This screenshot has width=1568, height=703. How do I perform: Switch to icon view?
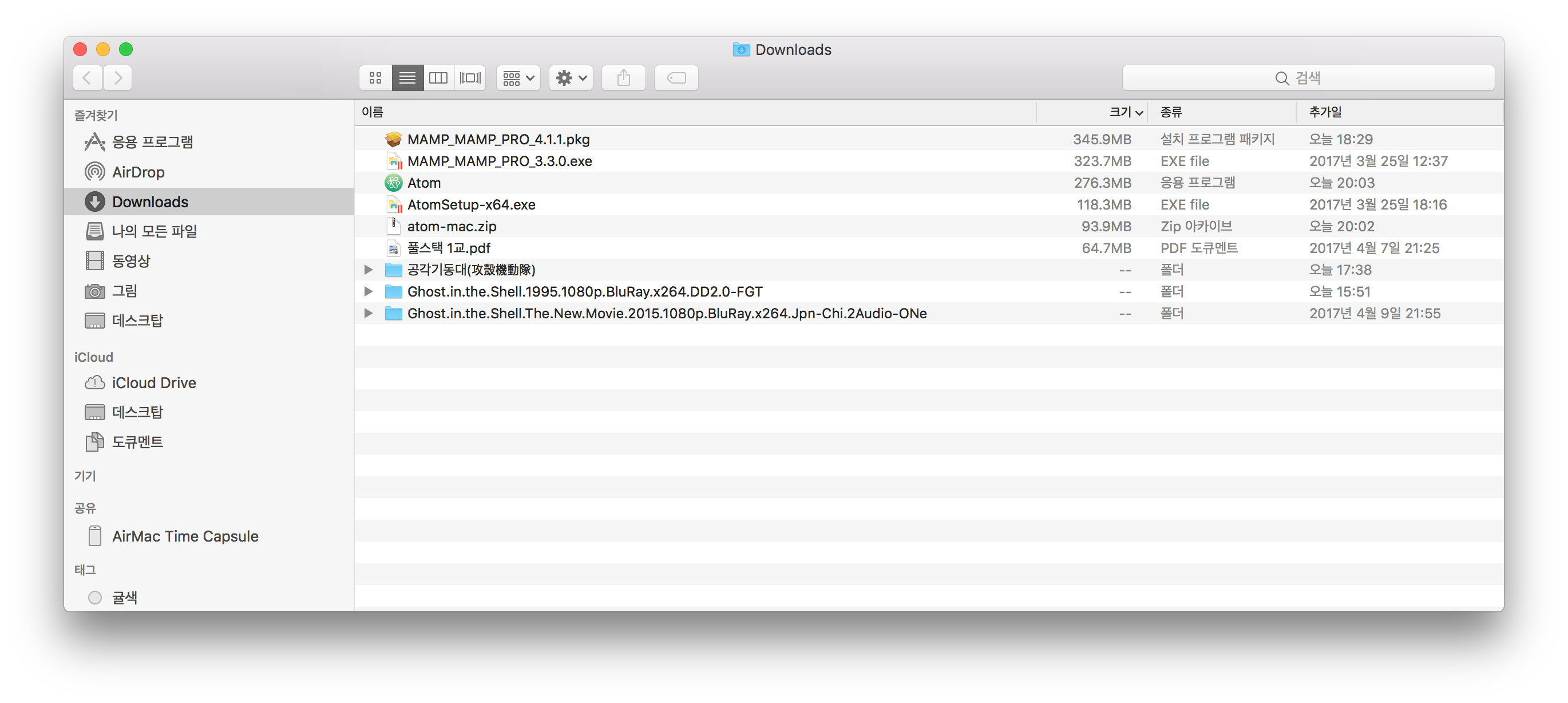pyautogui.click(x=375, y=78)
